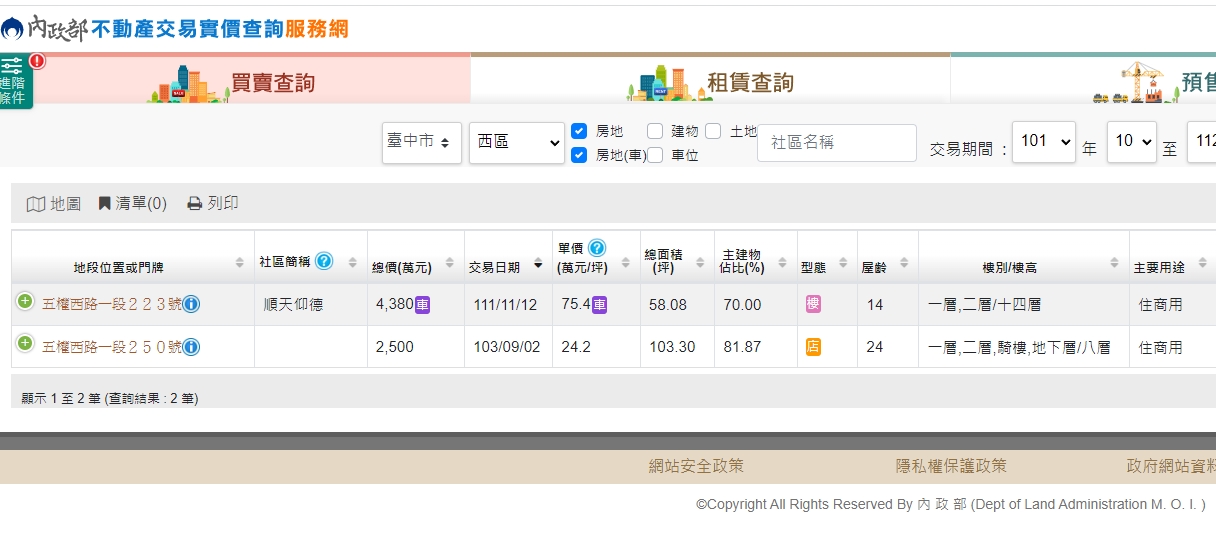Switch to the 買賣查詢 tab
Viewport: 1216px width, 535px height.
click(272, 82)
